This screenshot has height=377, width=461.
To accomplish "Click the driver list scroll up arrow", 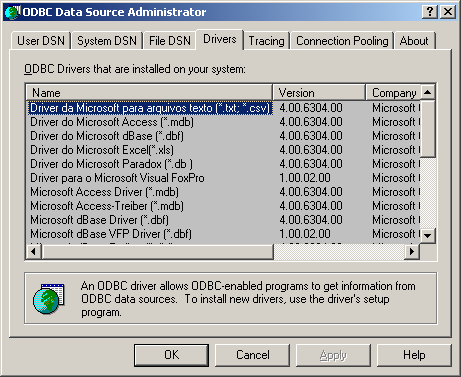I will click(428, 92).
